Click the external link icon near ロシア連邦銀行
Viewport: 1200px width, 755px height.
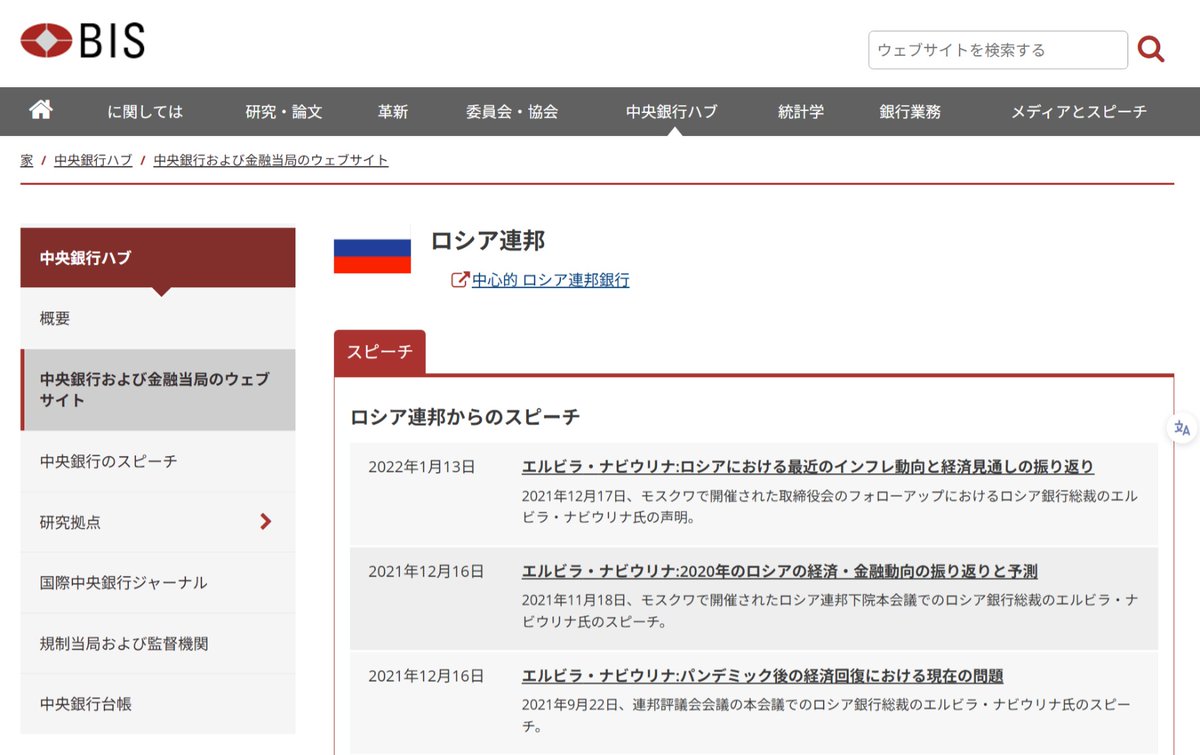[460, 280]
